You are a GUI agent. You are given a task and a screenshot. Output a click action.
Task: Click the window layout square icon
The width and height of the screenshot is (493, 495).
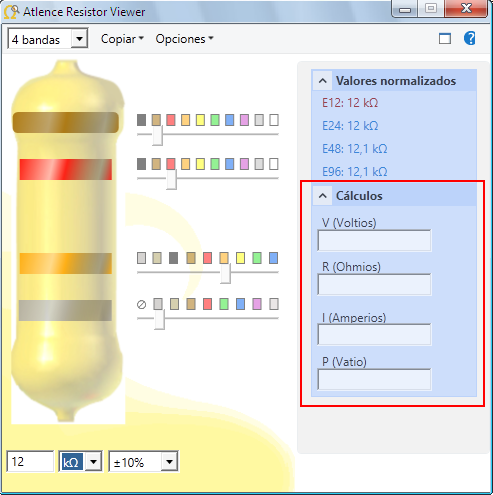445,39
